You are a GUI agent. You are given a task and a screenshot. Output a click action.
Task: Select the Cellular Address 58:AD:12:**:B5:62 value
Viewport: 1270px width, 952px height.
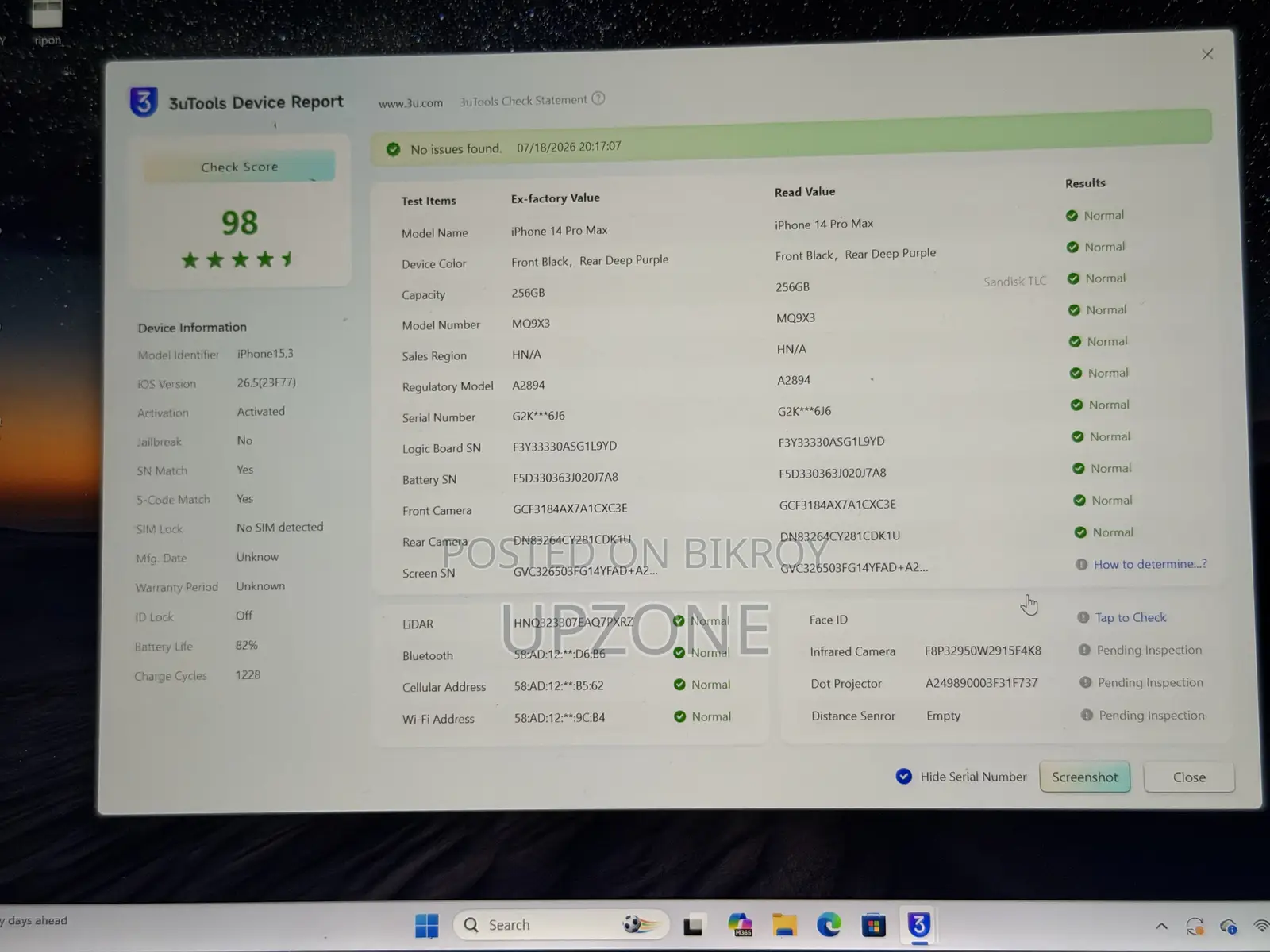pyautogui.click(x=559, y=685)
